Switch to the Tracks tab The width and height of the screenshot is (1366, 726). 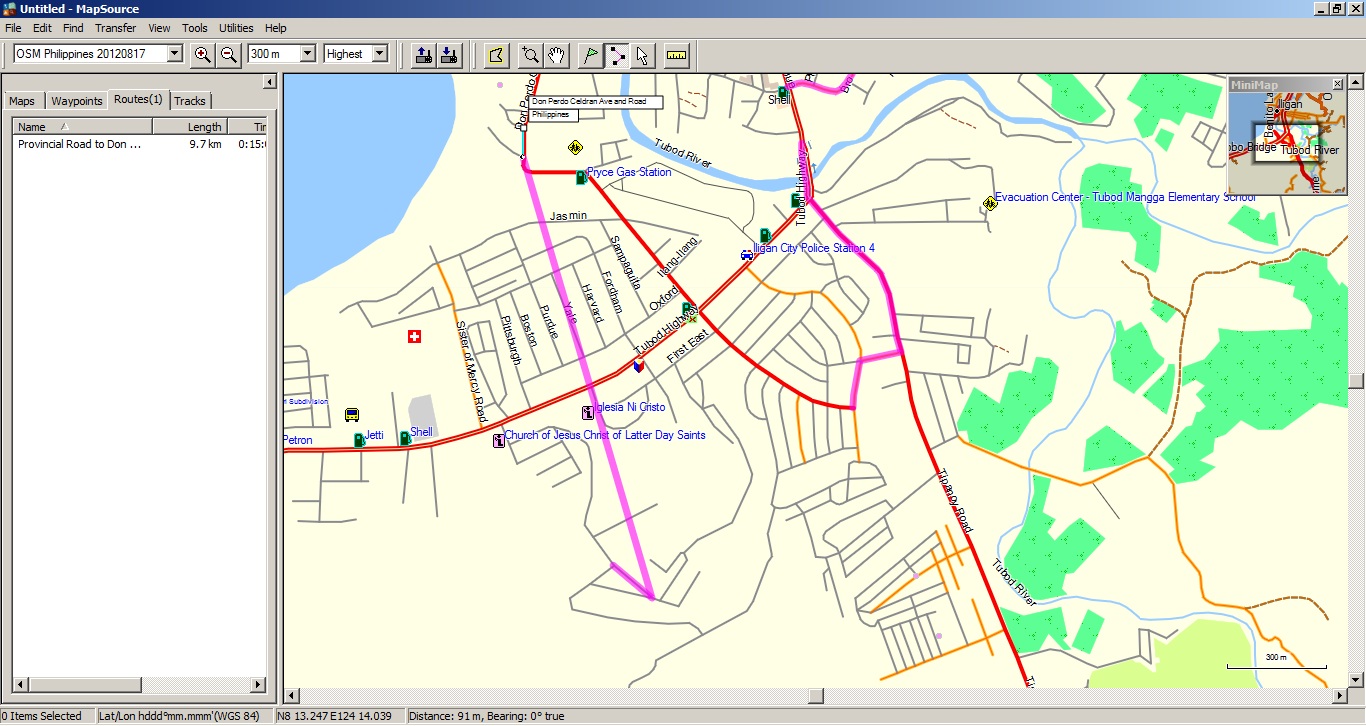(190, 101)
